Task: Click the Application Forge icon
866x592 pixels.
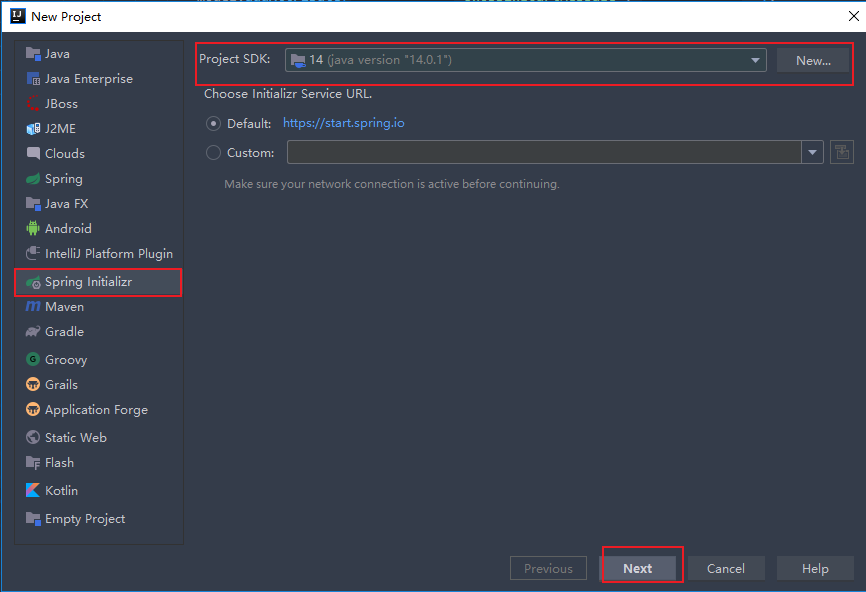Action: pyautogui.click(x=33, y=409)
